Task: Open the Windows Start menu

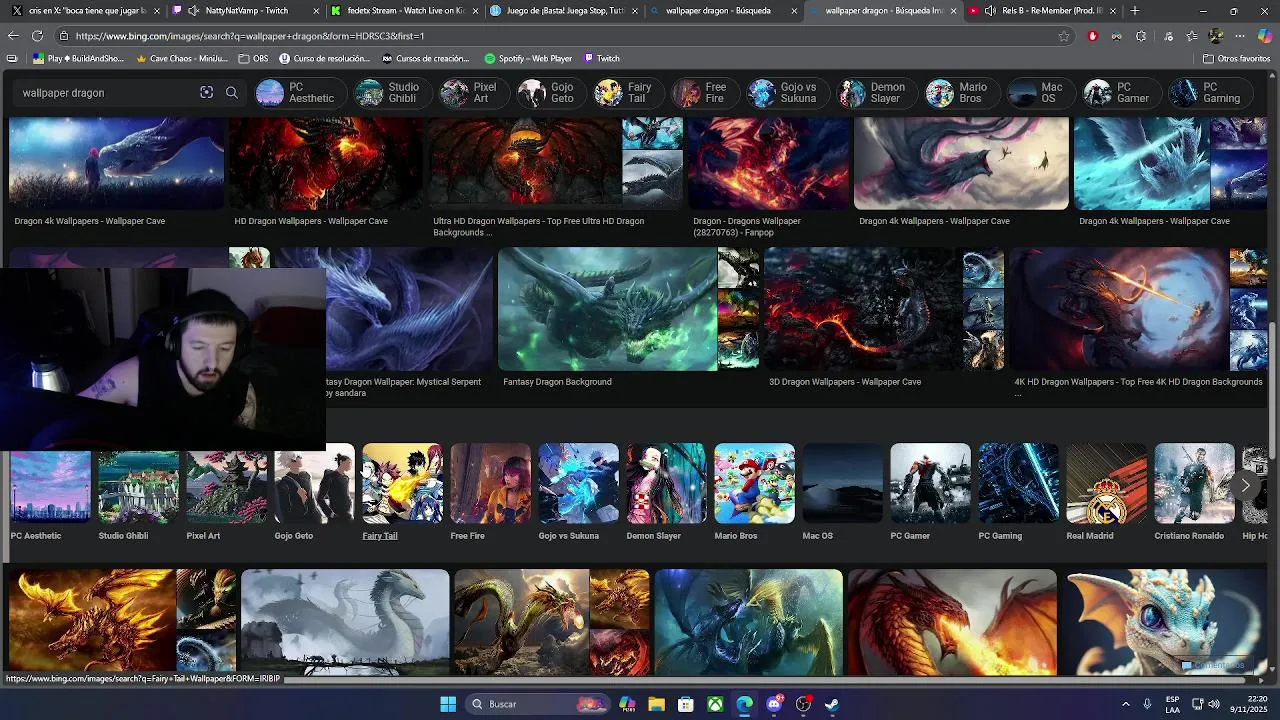Action: 448,704
